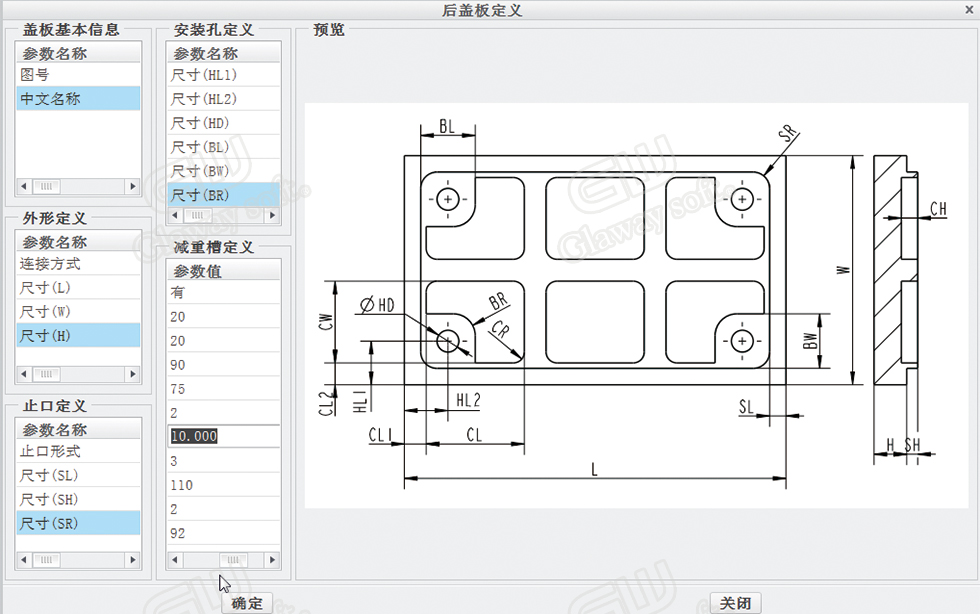The width and height of the screenshot is (980, 614).
Task: Select 尺寸(BW) in 安装孔定义 list
Action: (224, 171)
